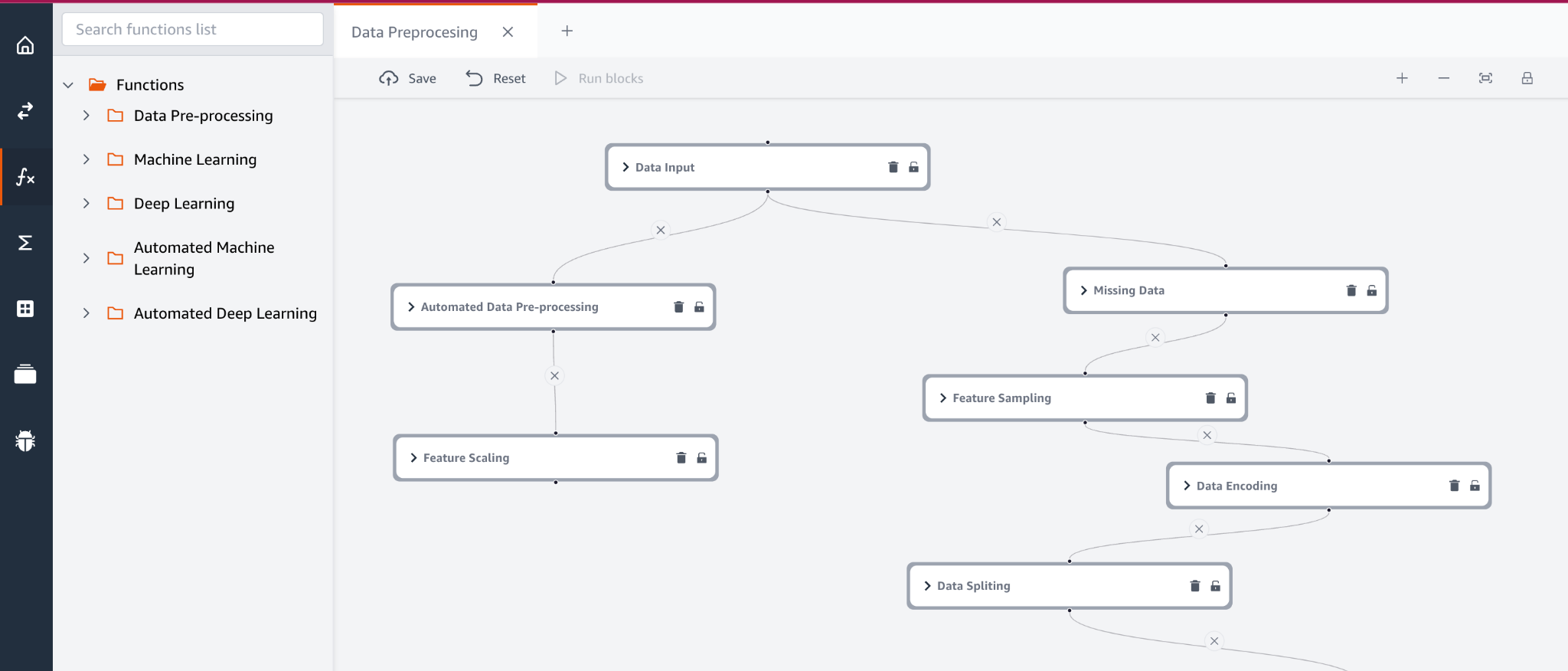This screenshot has width=1568, height=671.
Task: Focus the Search functions list field
Action: tap(192, 29)
